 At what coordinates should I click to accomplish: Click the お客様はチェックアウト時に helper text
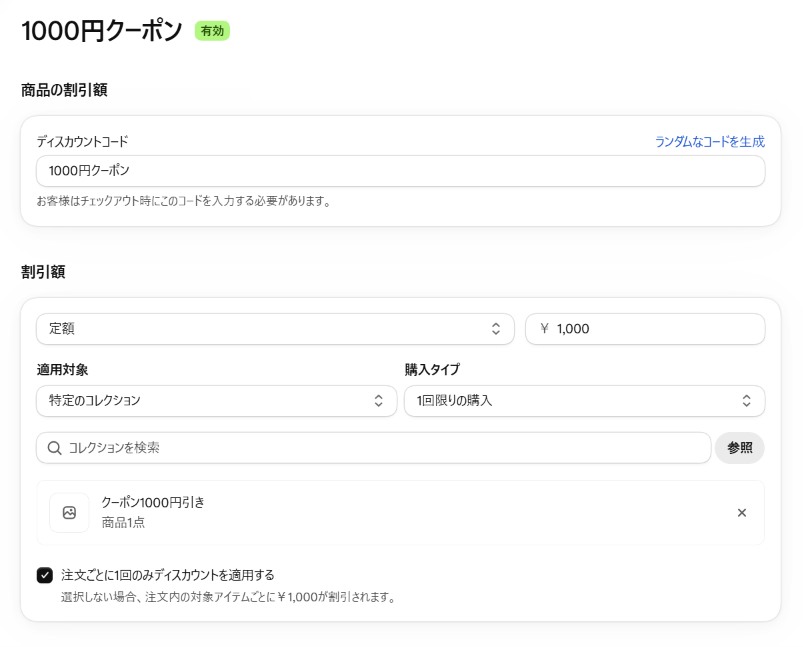[x=183, y=201]
